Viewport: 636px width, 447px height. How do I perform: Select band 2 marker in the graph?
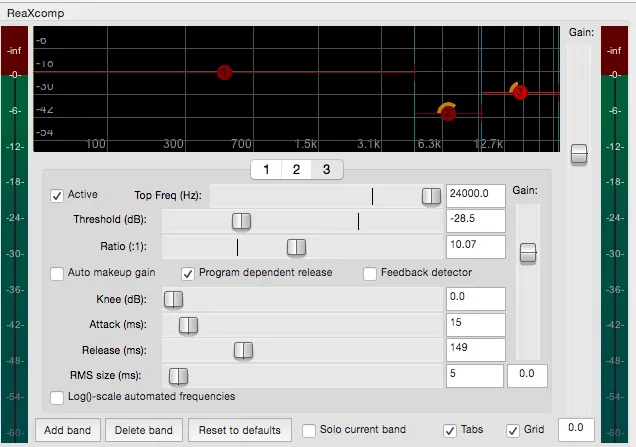pos(448,113)
